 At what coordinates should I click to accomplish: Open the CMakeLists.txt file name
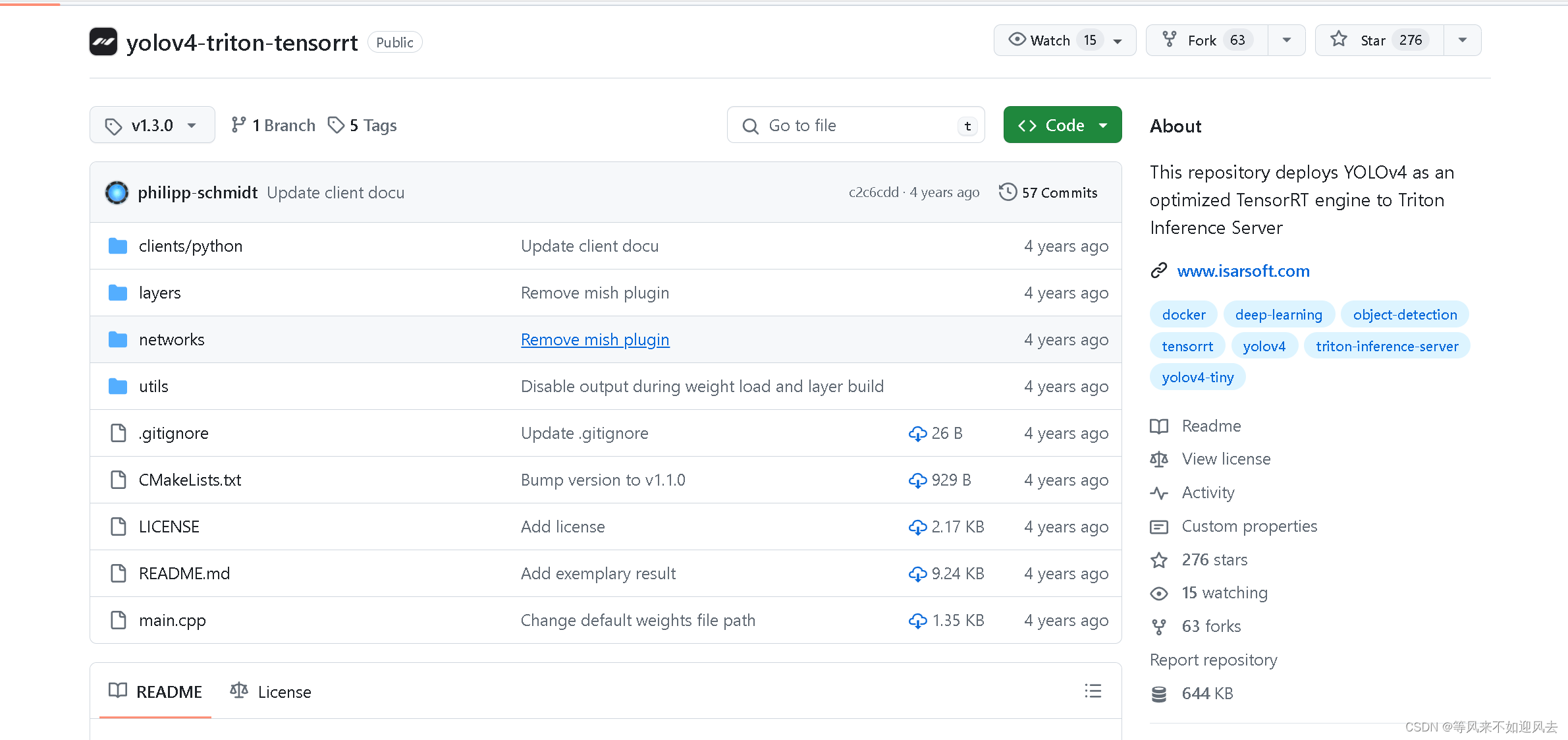[x=190, y=480]
